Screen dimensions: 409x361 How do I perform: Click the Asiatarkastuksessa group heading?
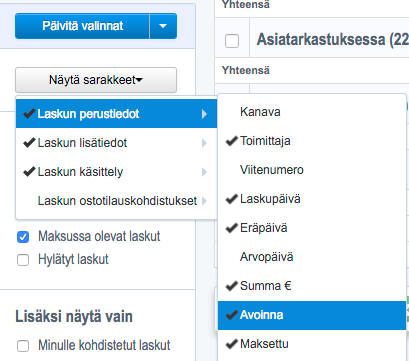coord(332,40)
